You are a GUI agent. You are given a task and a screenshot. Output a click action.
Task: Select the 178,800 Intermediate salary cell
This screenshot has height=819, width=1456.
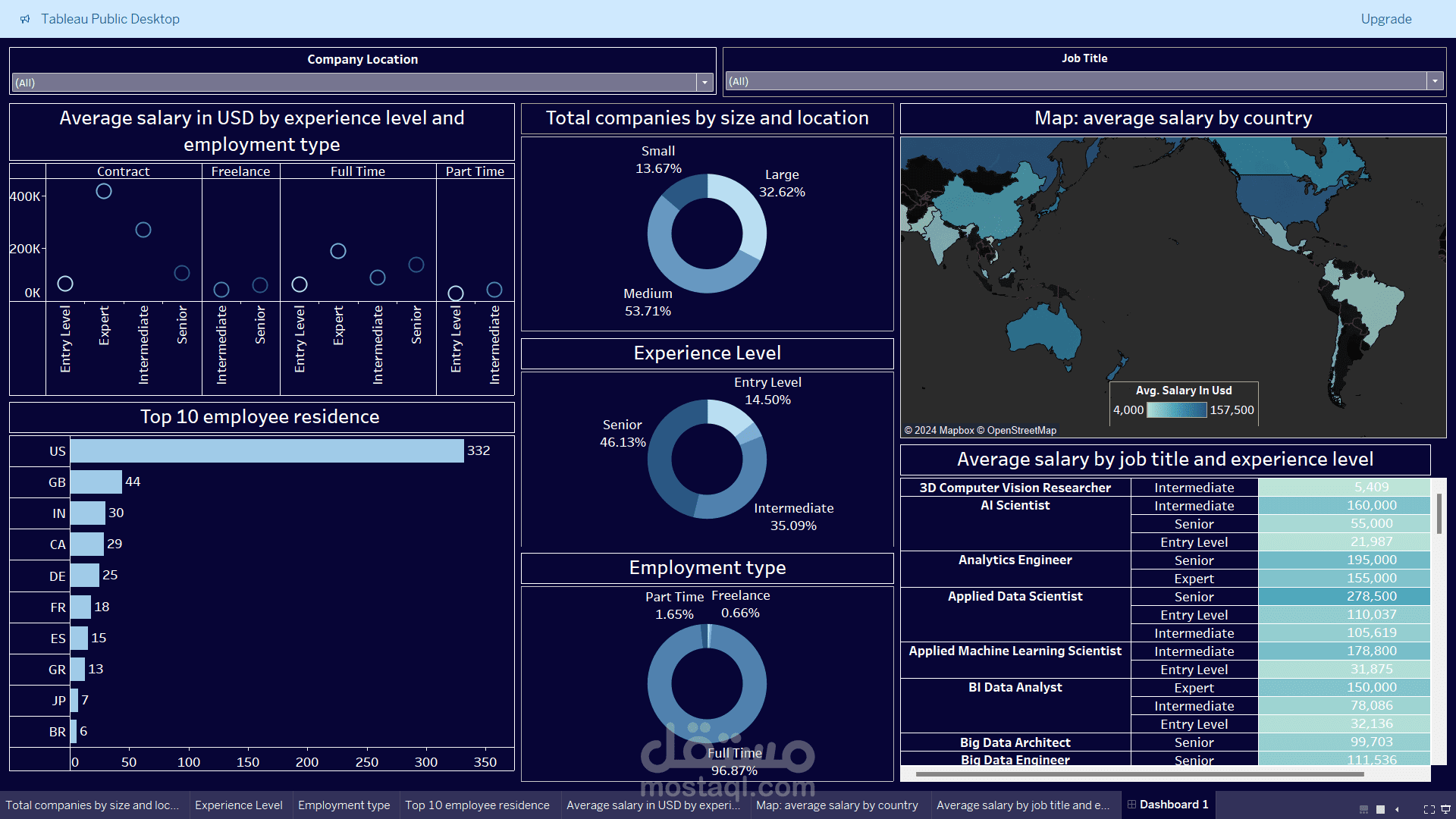click(1344, 651)
